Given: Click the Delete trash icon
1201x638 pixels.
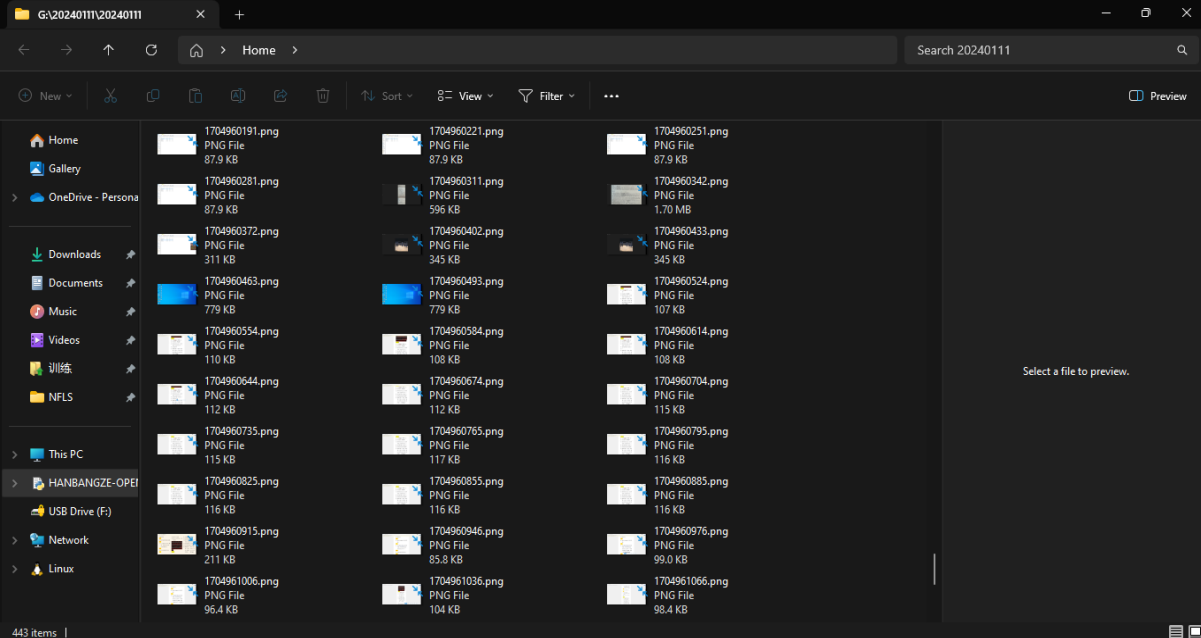Looking at the screenshot, I should point(323,96).
